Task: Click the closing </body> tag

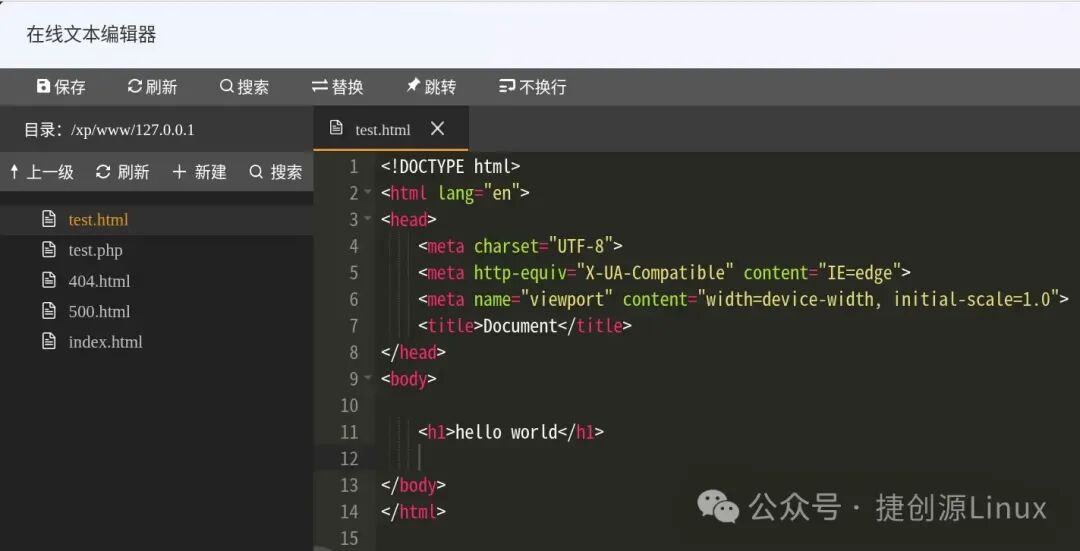Action: 413,485
